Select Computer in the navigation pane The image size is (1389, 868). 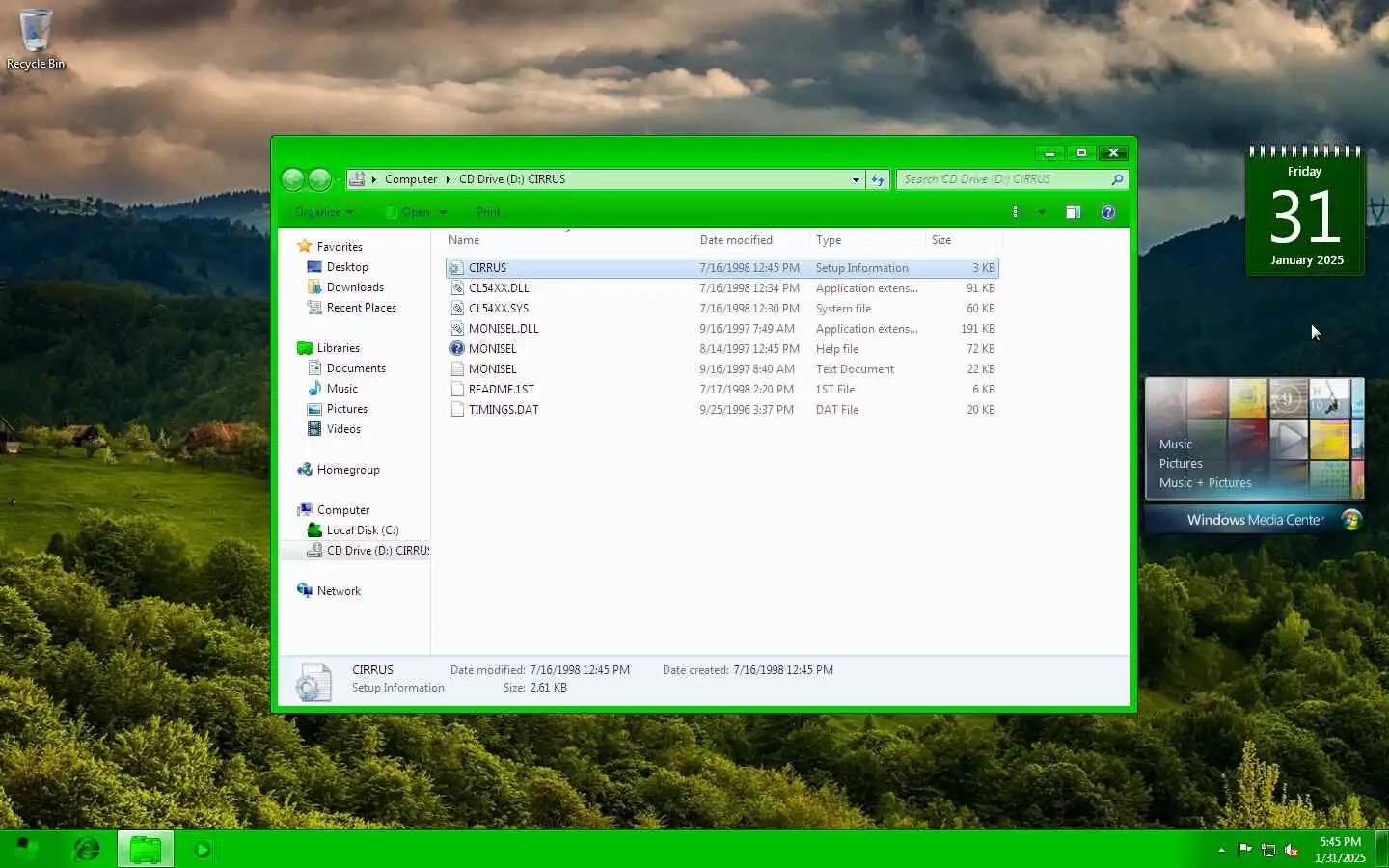click(x=343, y=510)
